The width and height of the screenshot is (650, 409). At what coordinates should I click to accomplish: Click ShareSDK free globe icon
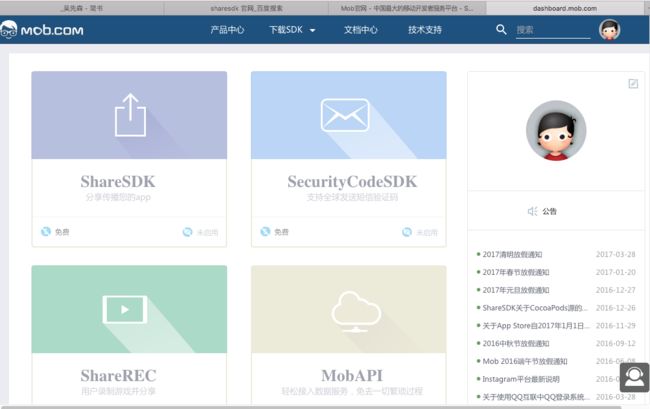pos(46,232)
